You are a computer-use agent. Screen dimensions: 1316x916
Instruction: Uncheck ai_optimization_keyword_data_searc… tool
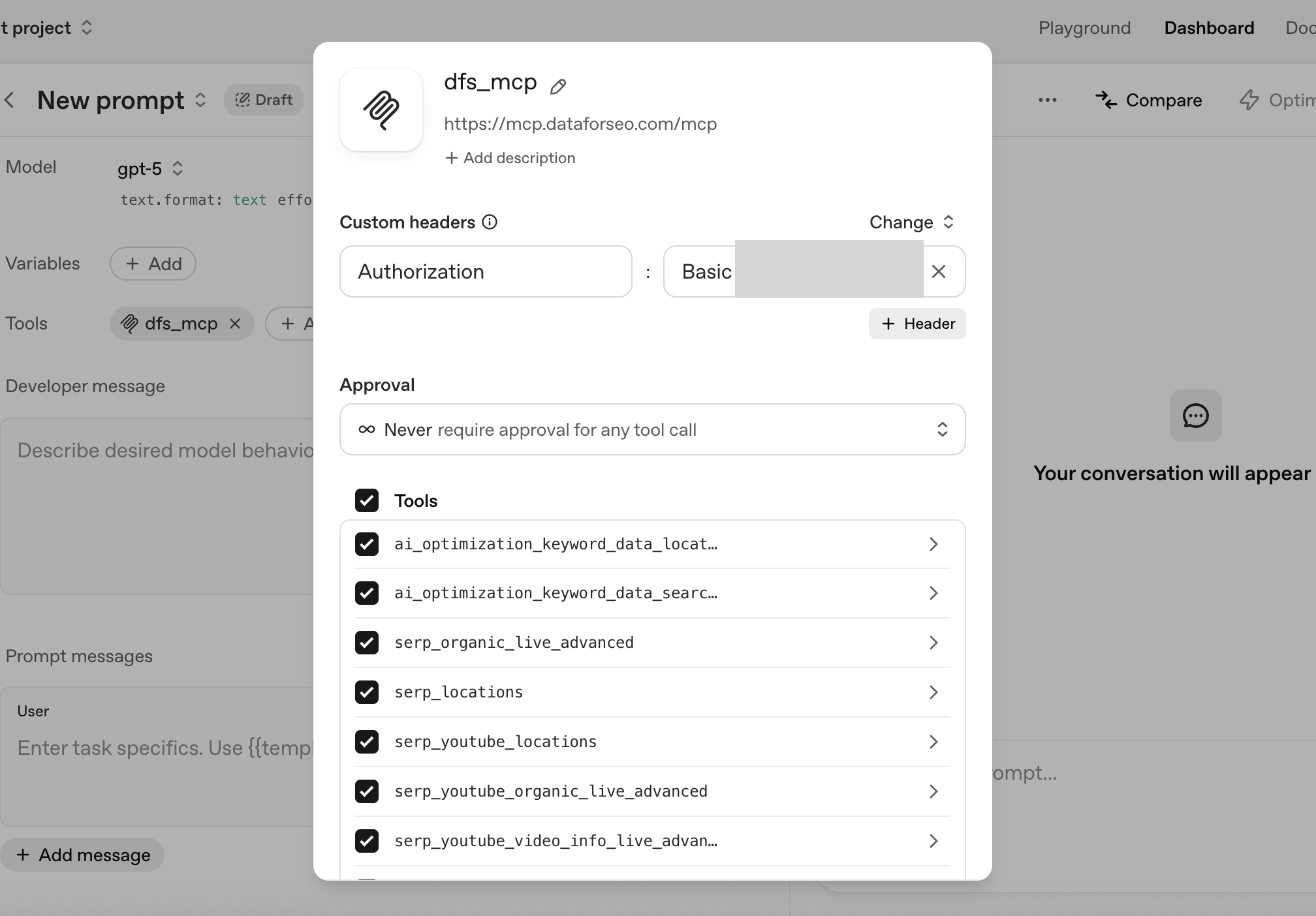click(367, 593)
